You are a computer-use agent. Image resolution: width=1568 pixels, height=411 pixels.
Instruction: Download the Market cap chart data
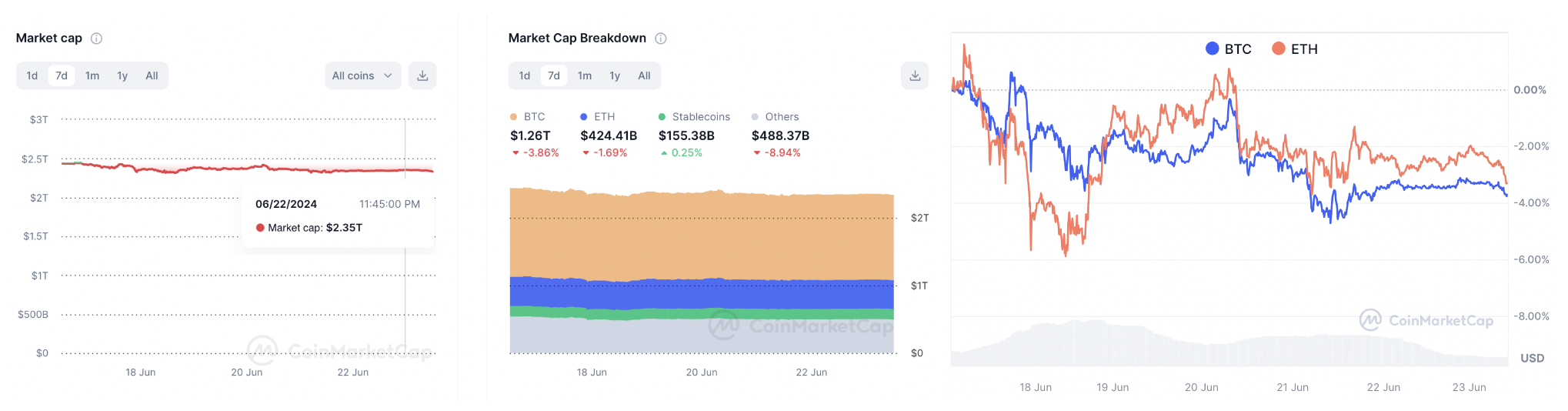[x=422, y=75]
